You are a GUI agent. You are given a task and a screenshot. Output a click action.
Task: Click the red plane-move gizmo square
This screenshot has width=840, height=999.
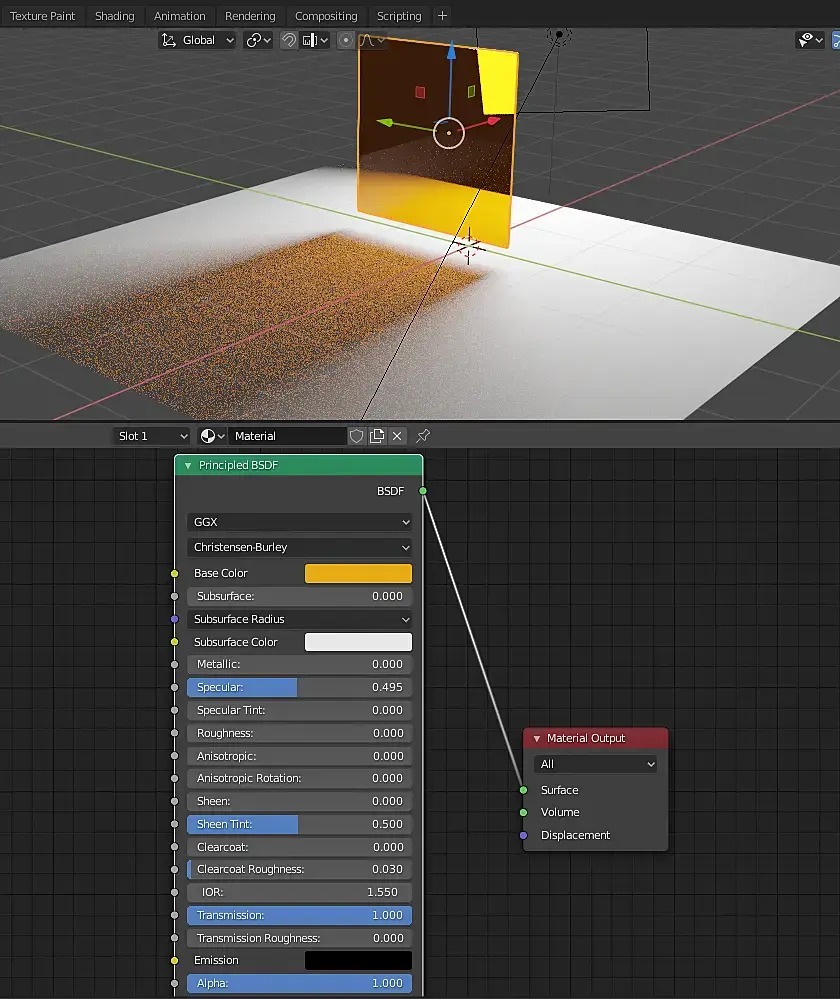(x=420, y=92)
